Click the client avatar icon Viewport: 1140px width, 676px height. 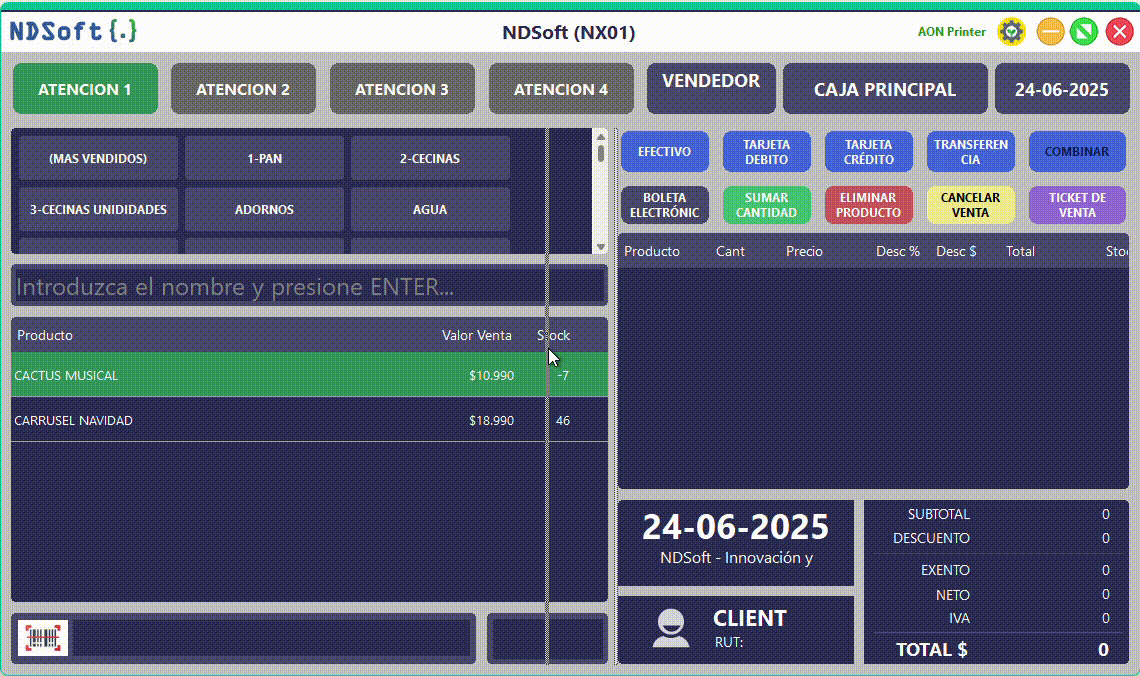pos(670,628)
